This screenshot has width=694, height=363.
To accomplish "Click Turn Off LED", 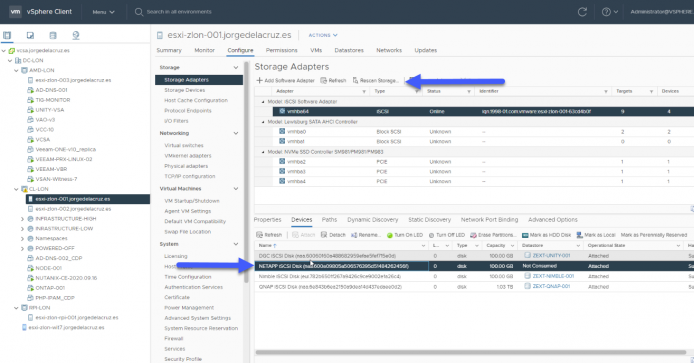I will pos(447,235).
